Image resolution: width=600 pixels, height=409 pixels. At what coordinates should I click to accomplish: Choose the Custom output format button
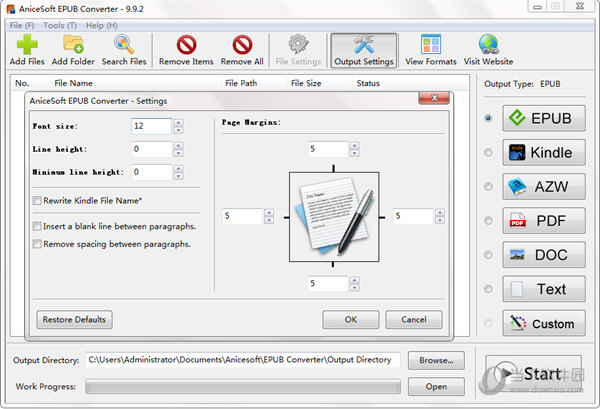(544, 323)
